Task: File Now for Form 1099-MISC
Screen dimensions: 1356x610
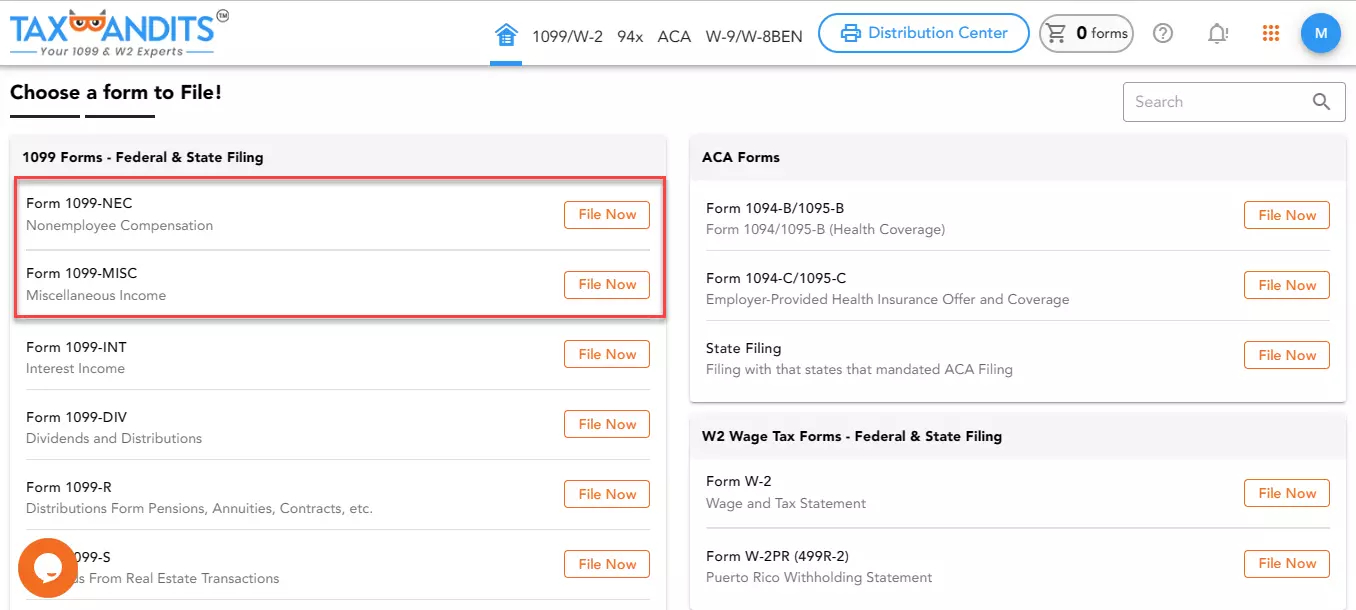Action: [x=607, y=284]
